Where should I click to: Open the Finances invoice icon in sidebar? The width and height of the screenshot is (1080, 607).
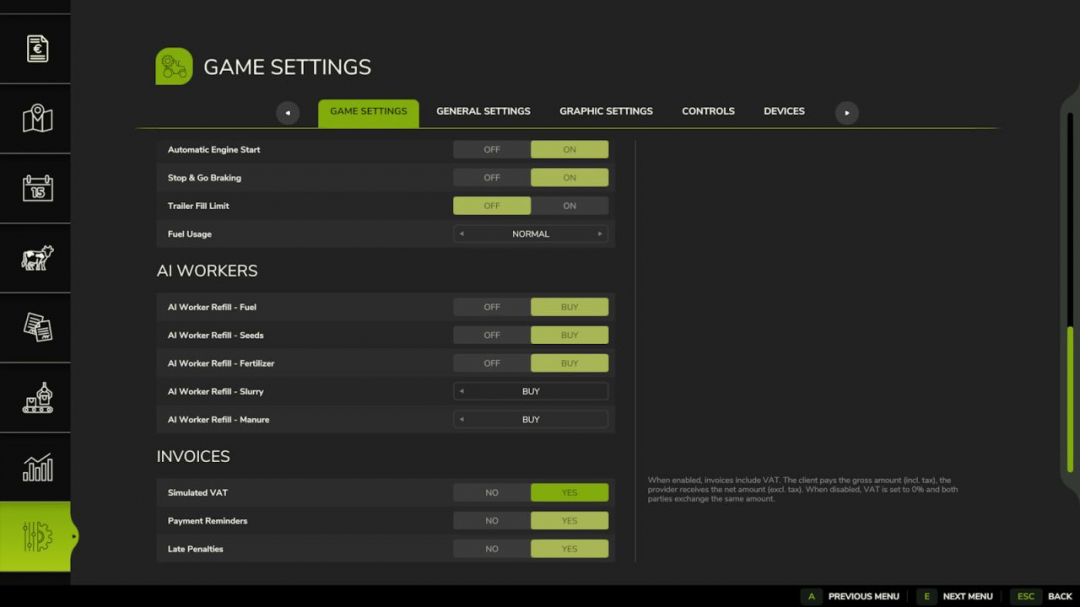coord(35,47)
